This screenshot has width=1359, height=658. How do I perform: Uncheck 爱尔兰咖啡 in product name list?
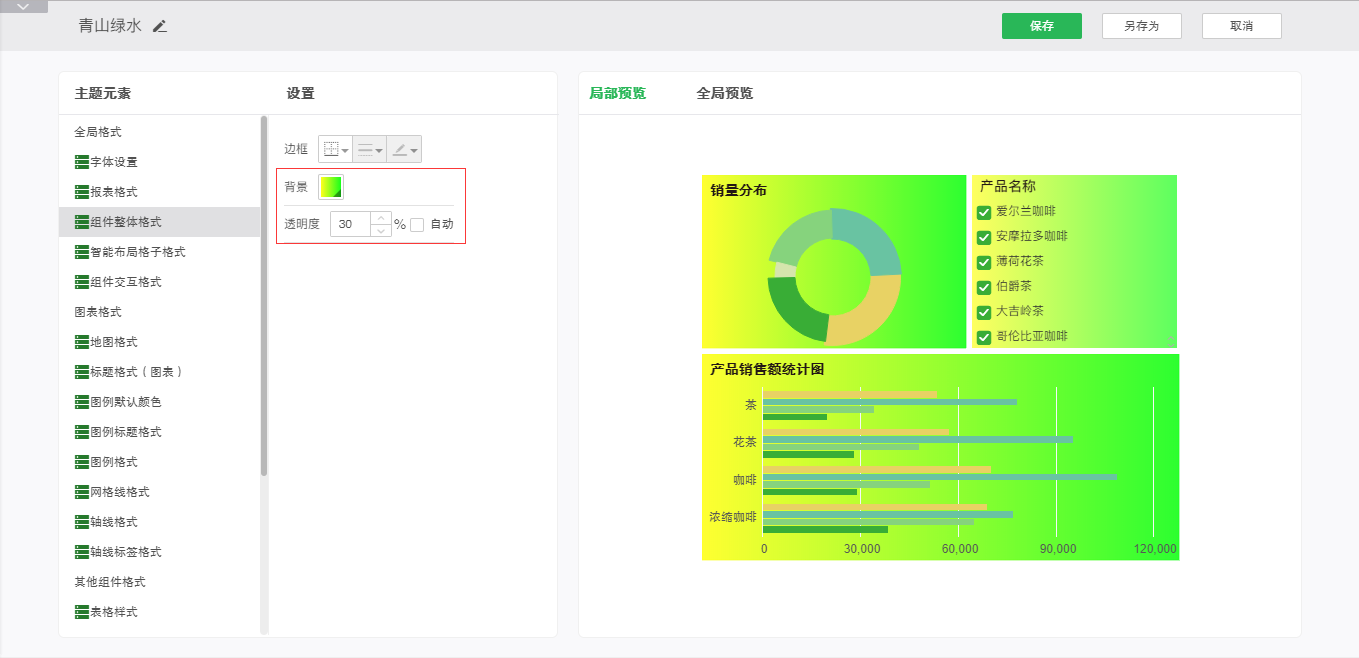tap(984, 212)
